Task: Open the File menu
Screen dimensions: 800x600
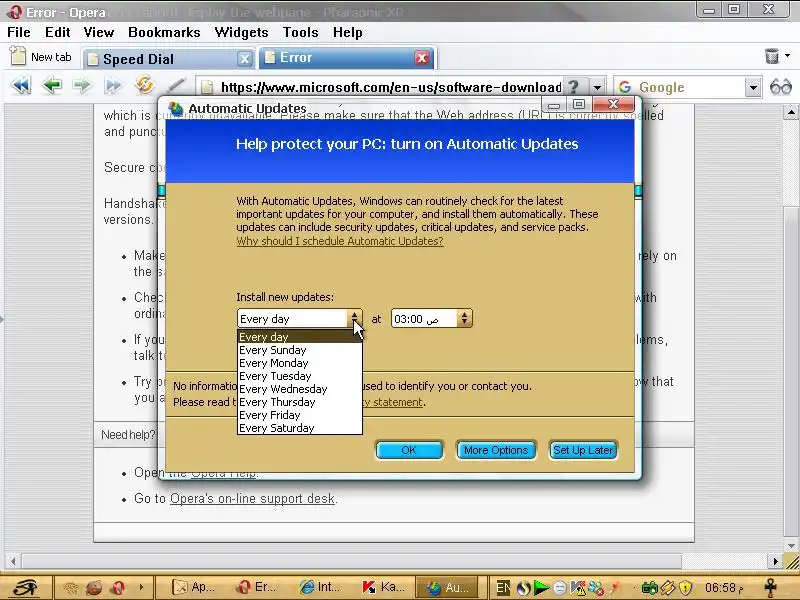Action: [19, 32]
